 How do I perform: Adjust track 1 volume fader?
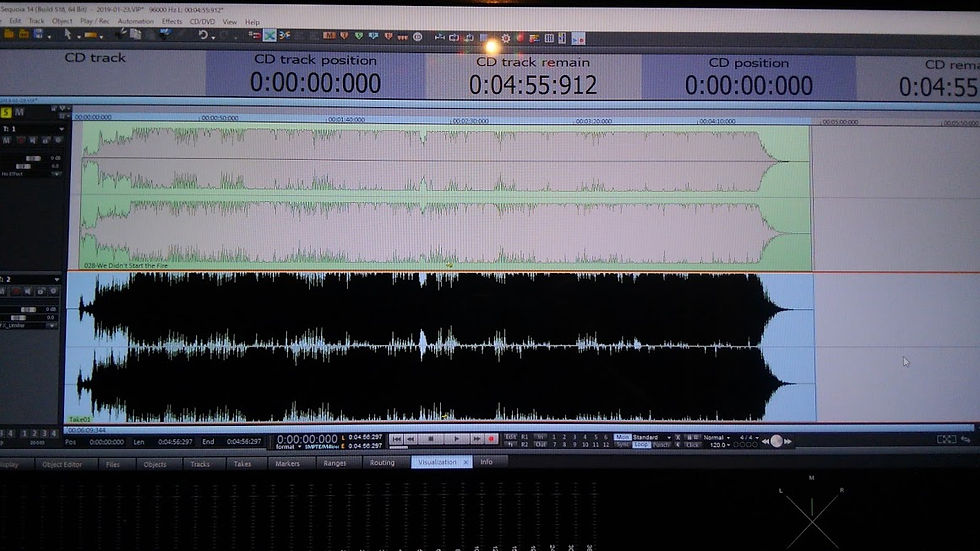pos(32,159)
